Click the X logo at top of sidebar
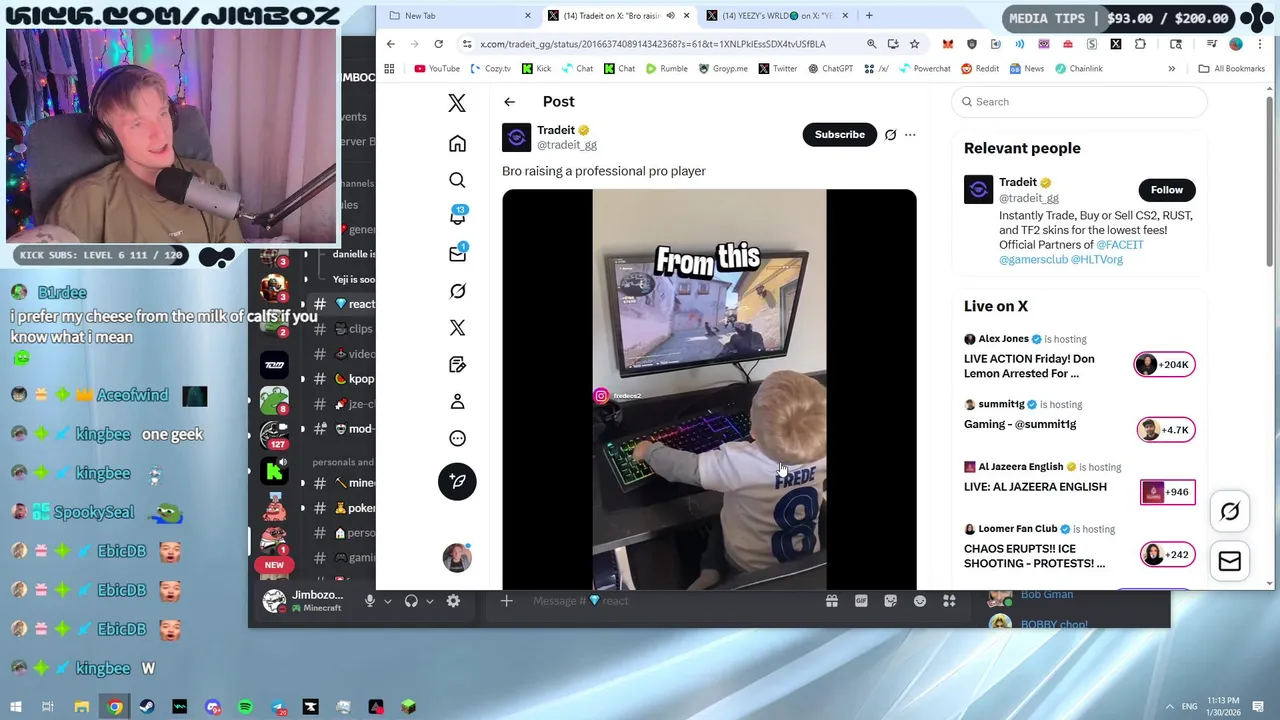Screen dimensions: 1280x720 pyautogui.click(x=457, y=102)
